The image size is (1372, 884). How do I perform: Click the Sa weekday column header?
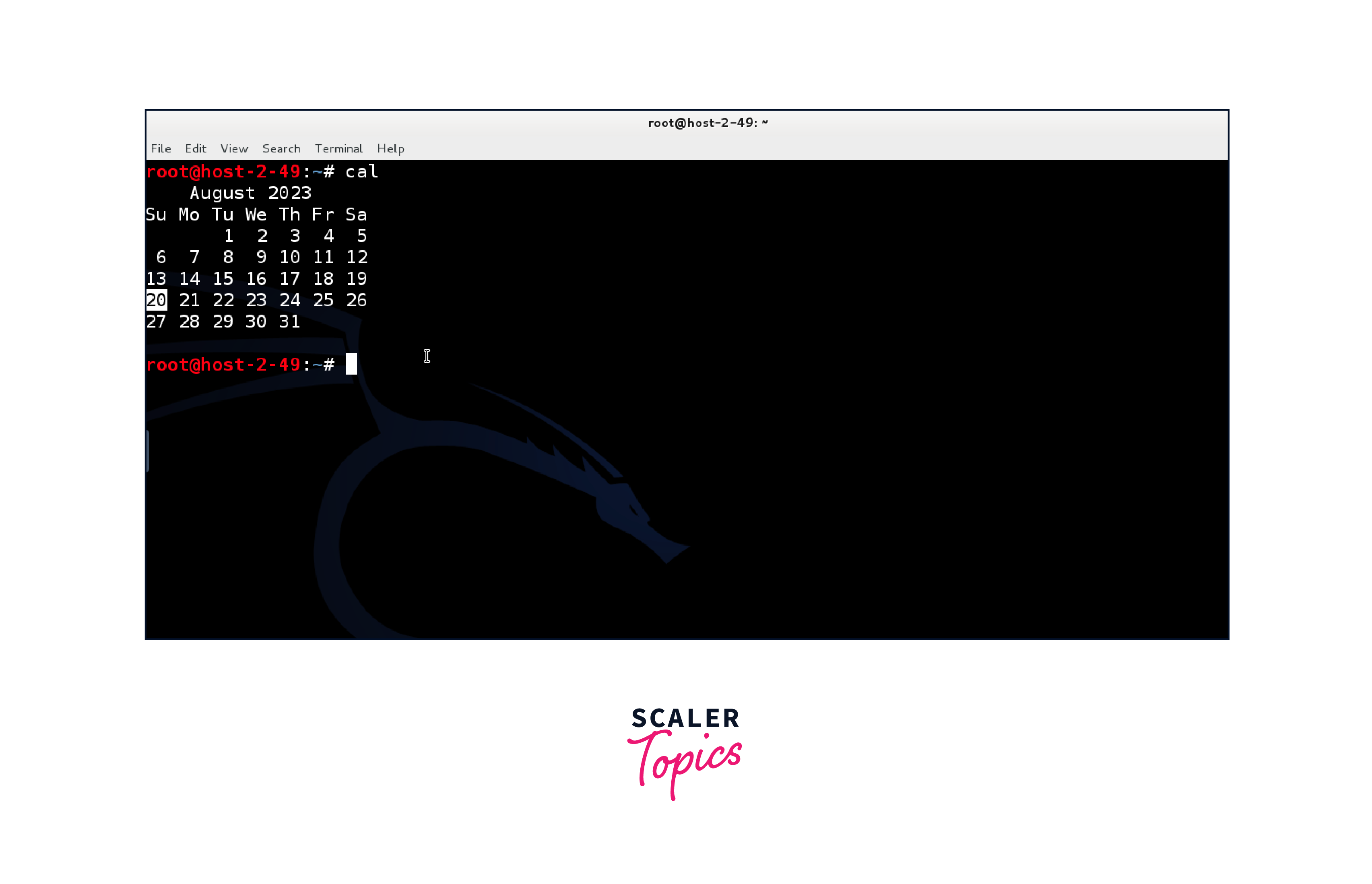coord(356,215)
